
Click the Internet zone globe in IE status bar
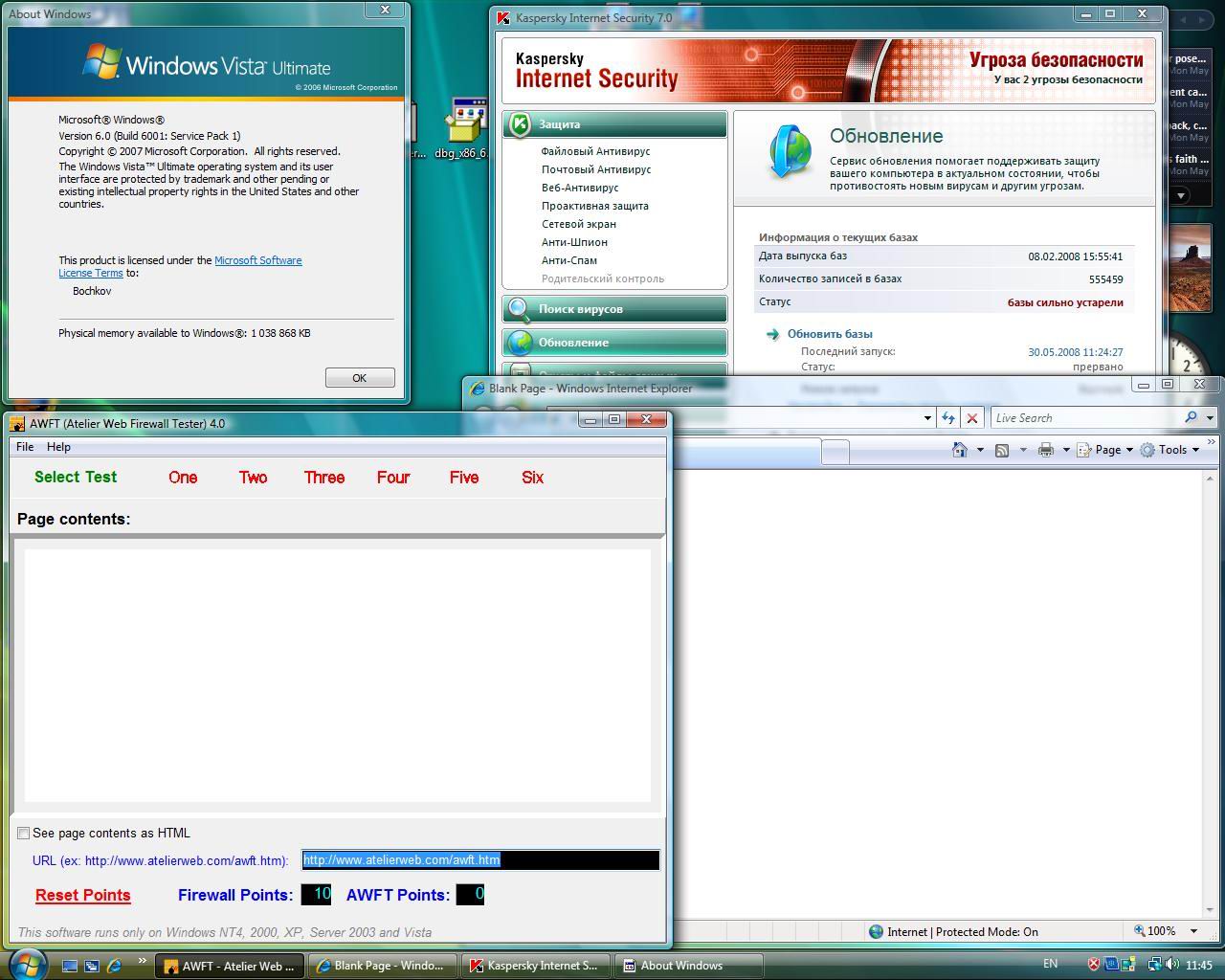click(x=876, y=932)
